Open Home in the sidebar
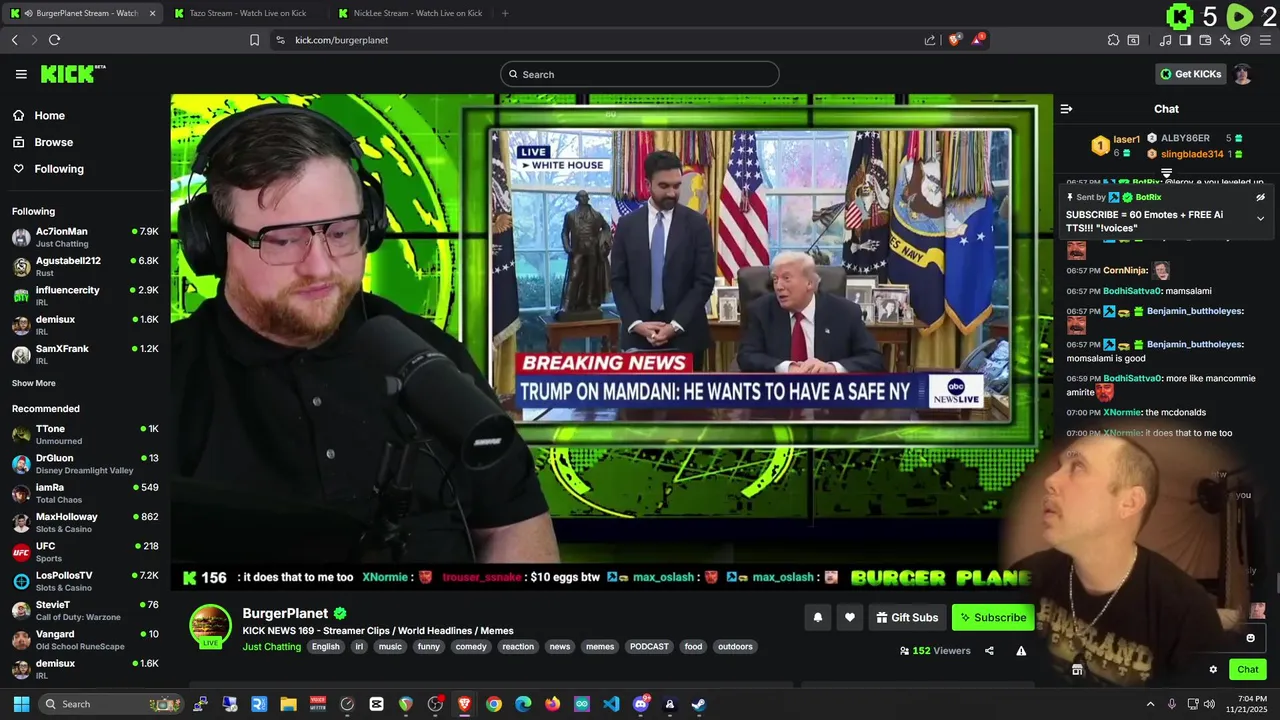 click(x=49, y=116)
